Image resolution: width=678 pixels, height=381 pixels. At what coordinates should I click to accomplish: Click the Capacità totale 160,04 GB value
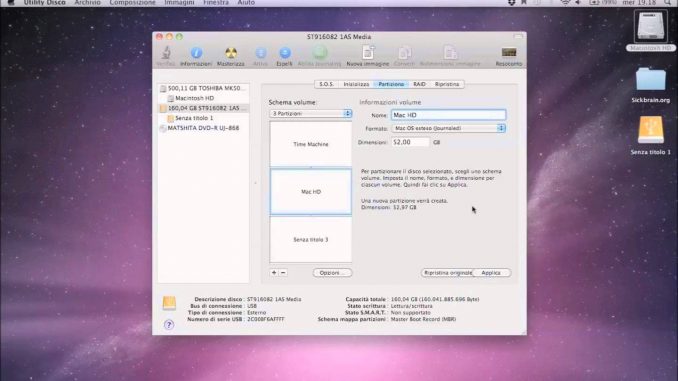435,299
